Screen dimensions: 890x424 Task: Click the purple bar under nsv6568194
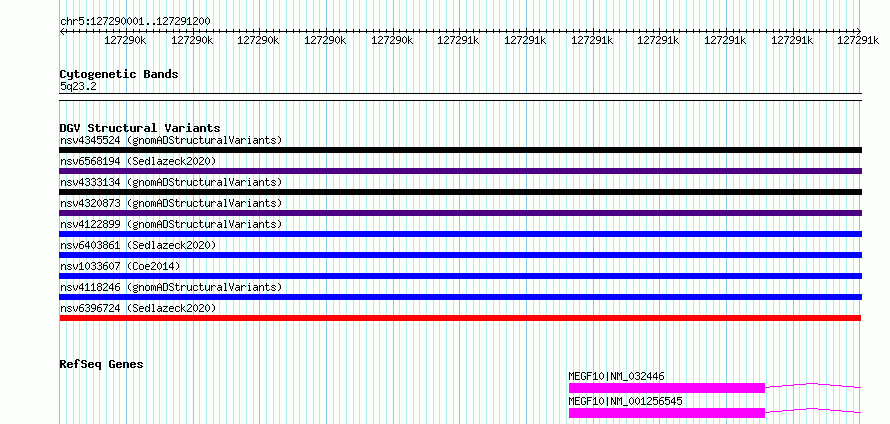coord(461,171)
